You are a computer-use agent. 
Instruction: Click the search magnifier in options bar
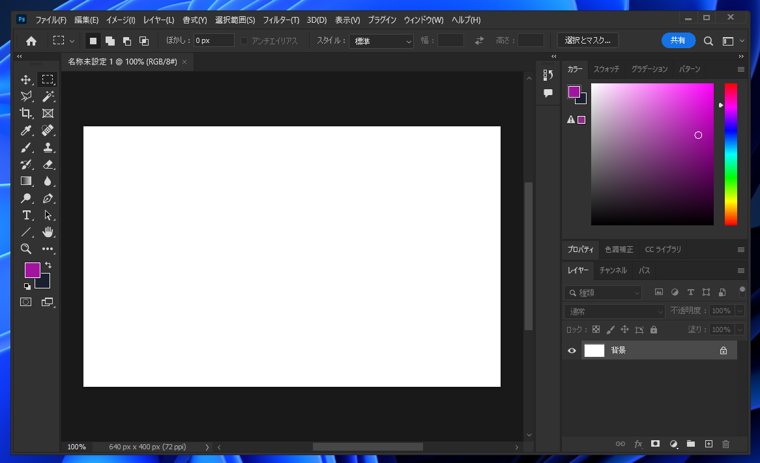(708, 41)
